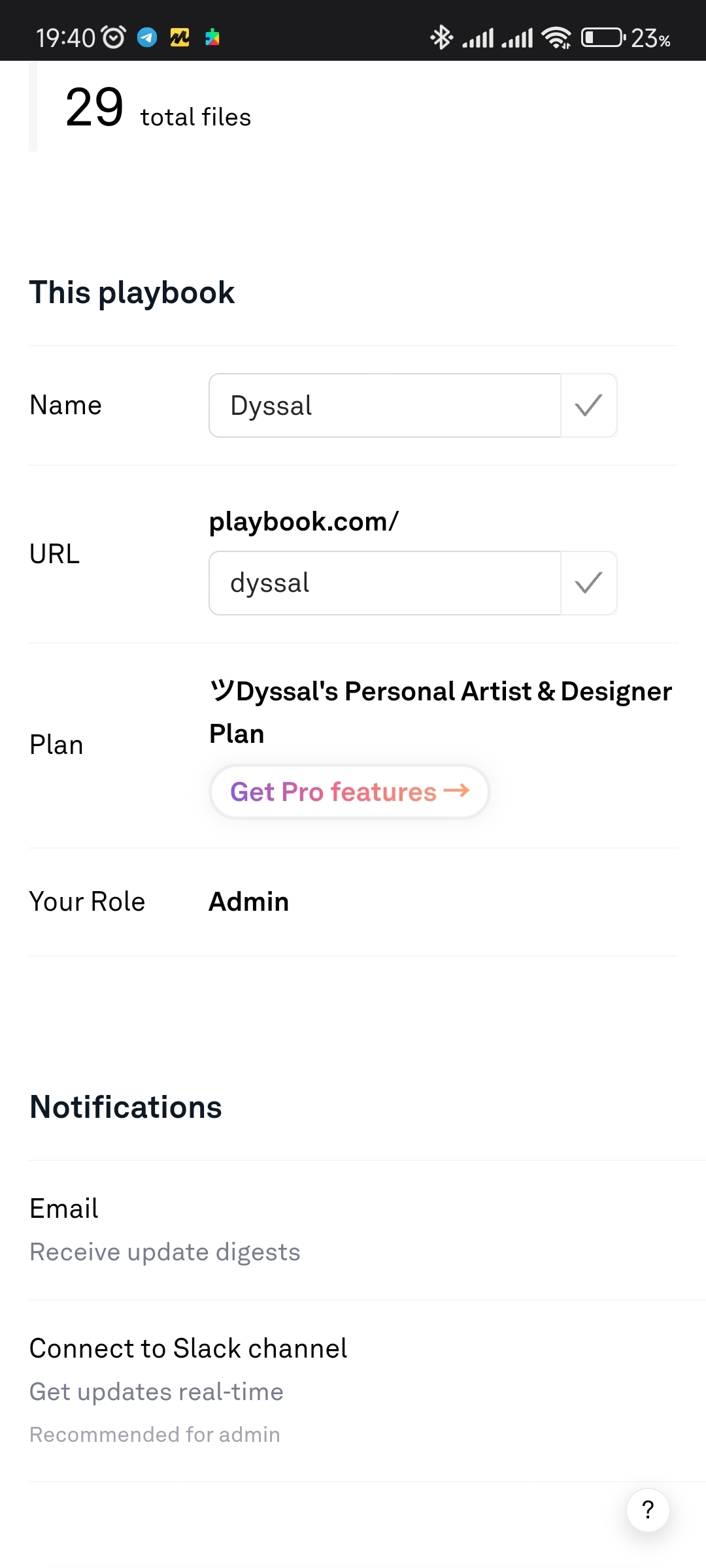Click the URL field containing dyssal
The image size is (706, 1568).
[x=384, y=583]
